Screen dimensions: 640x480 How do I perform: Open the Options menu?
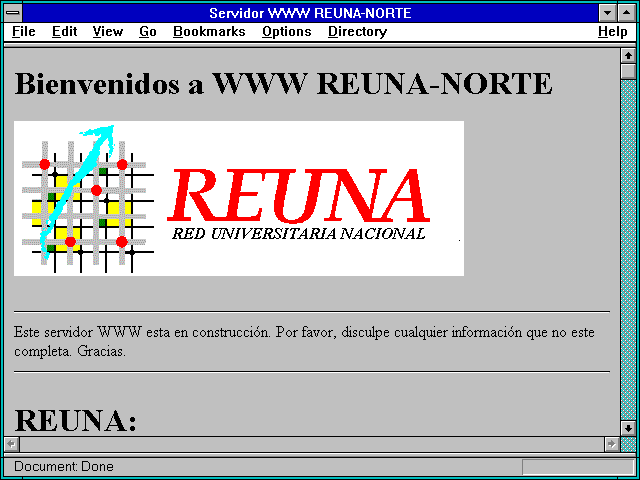tap(287, 32)
